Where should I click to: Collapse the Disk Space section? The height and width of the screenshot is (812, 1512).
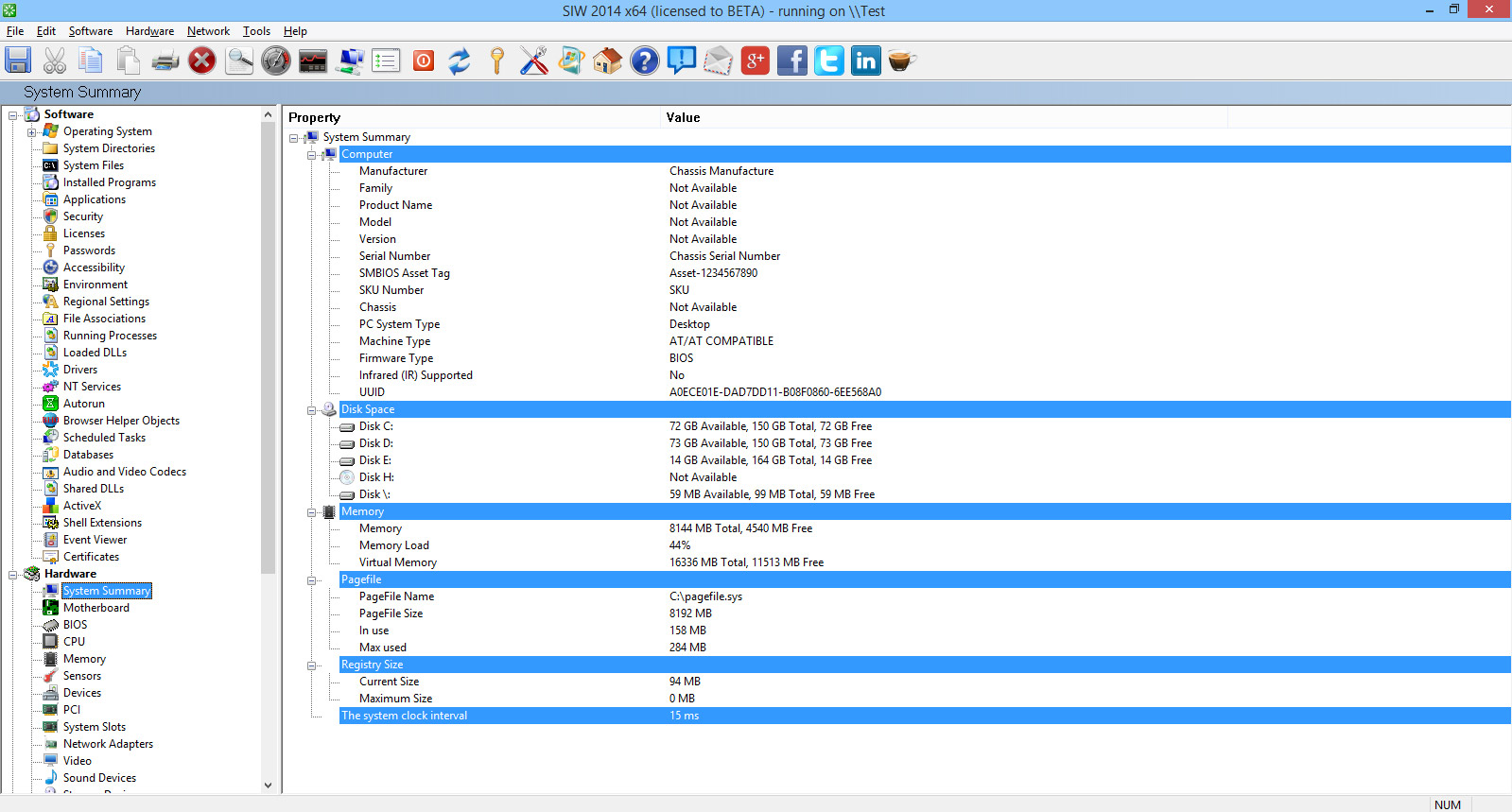[311, 410]
